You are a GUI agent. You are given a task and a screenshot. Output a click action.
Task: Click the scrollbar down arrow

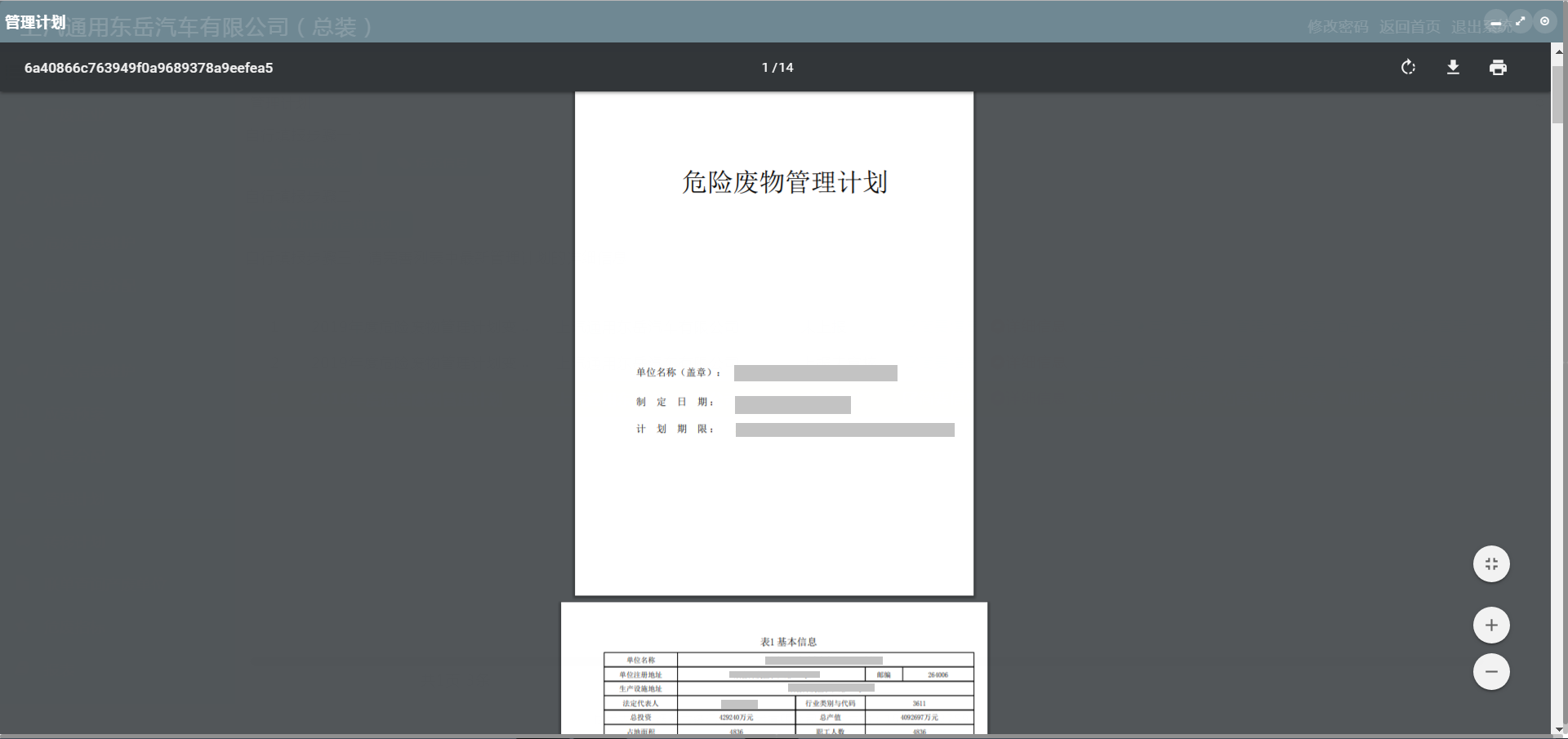pos(1558,729)
